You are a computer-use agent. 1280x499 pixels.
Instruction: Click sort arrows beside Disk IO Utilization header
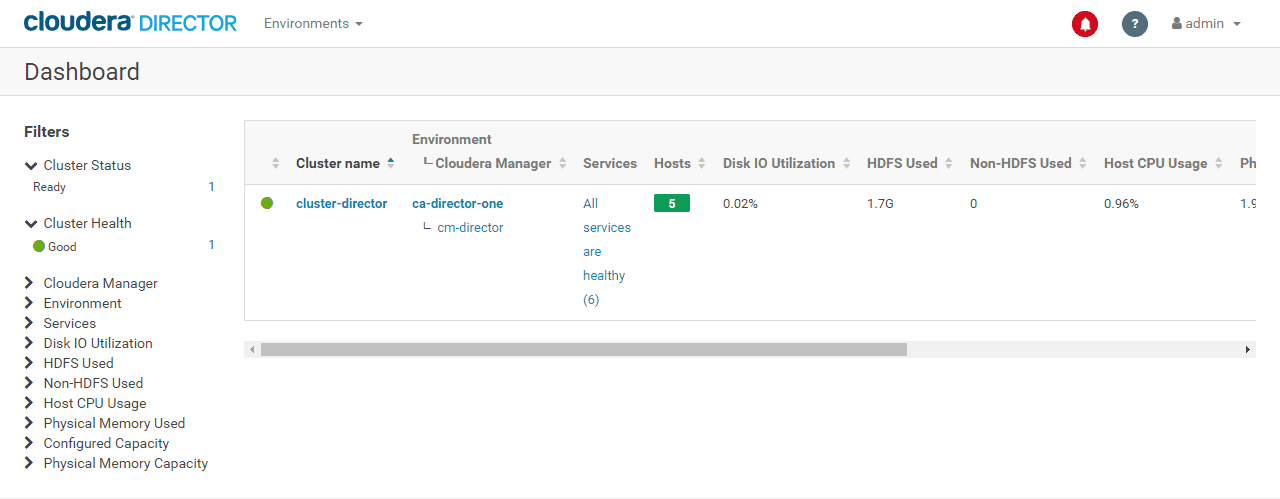pyautogui.click(x=847, y=163)
